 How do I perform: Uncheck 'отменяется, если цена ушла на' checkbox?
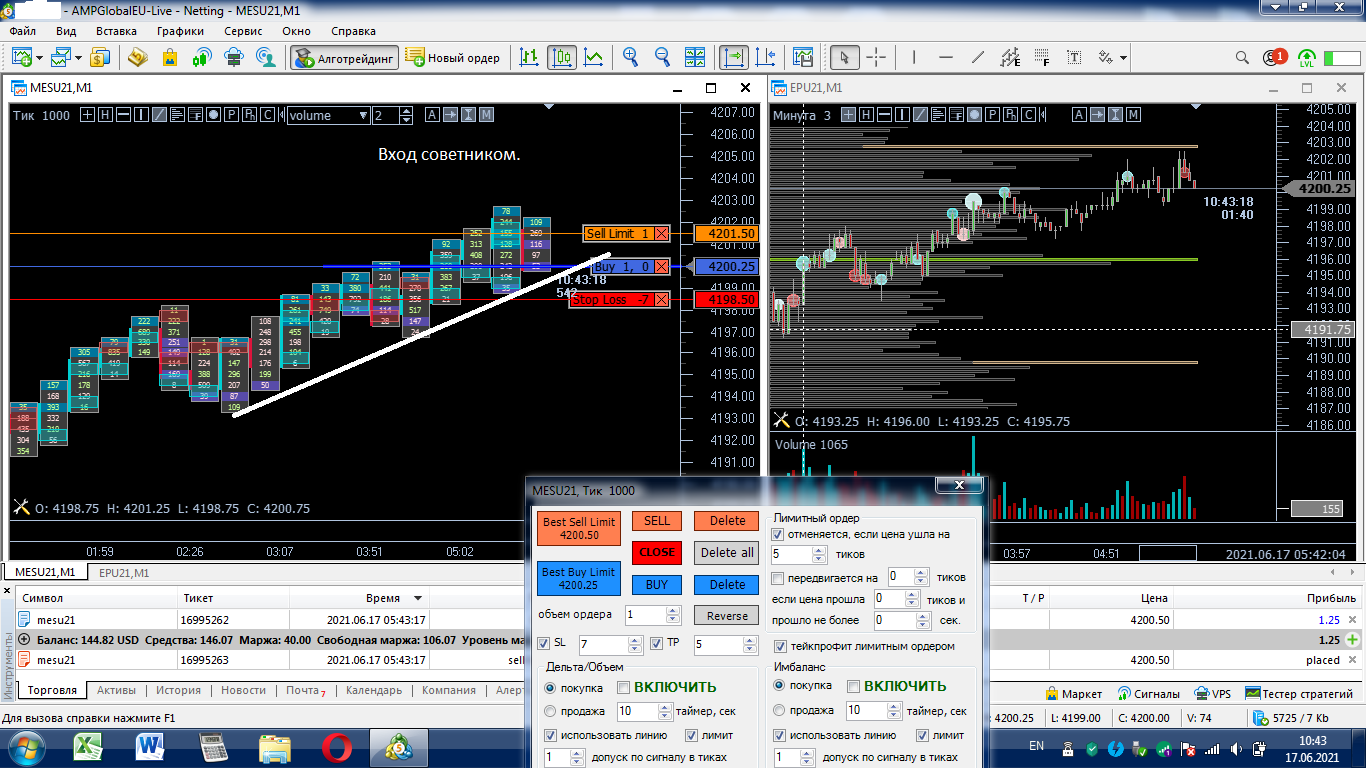(779, 534)
